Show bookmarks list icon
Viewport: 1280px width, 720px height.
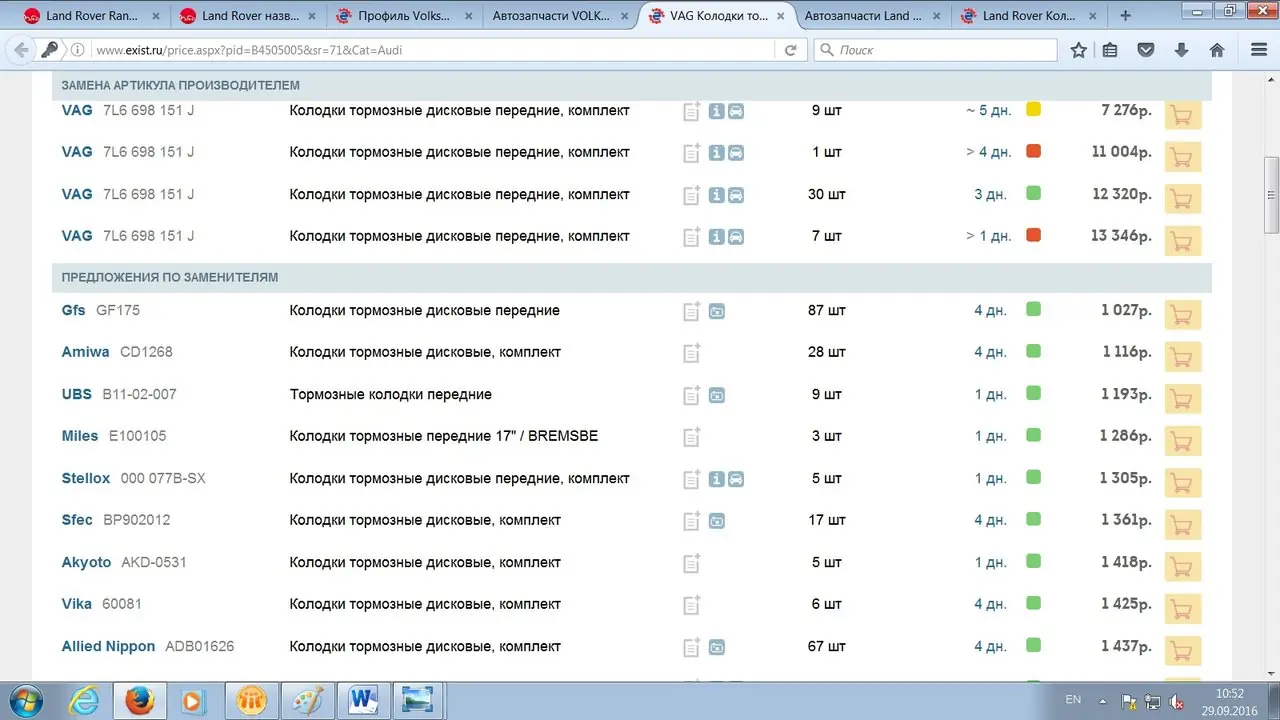1110,50
